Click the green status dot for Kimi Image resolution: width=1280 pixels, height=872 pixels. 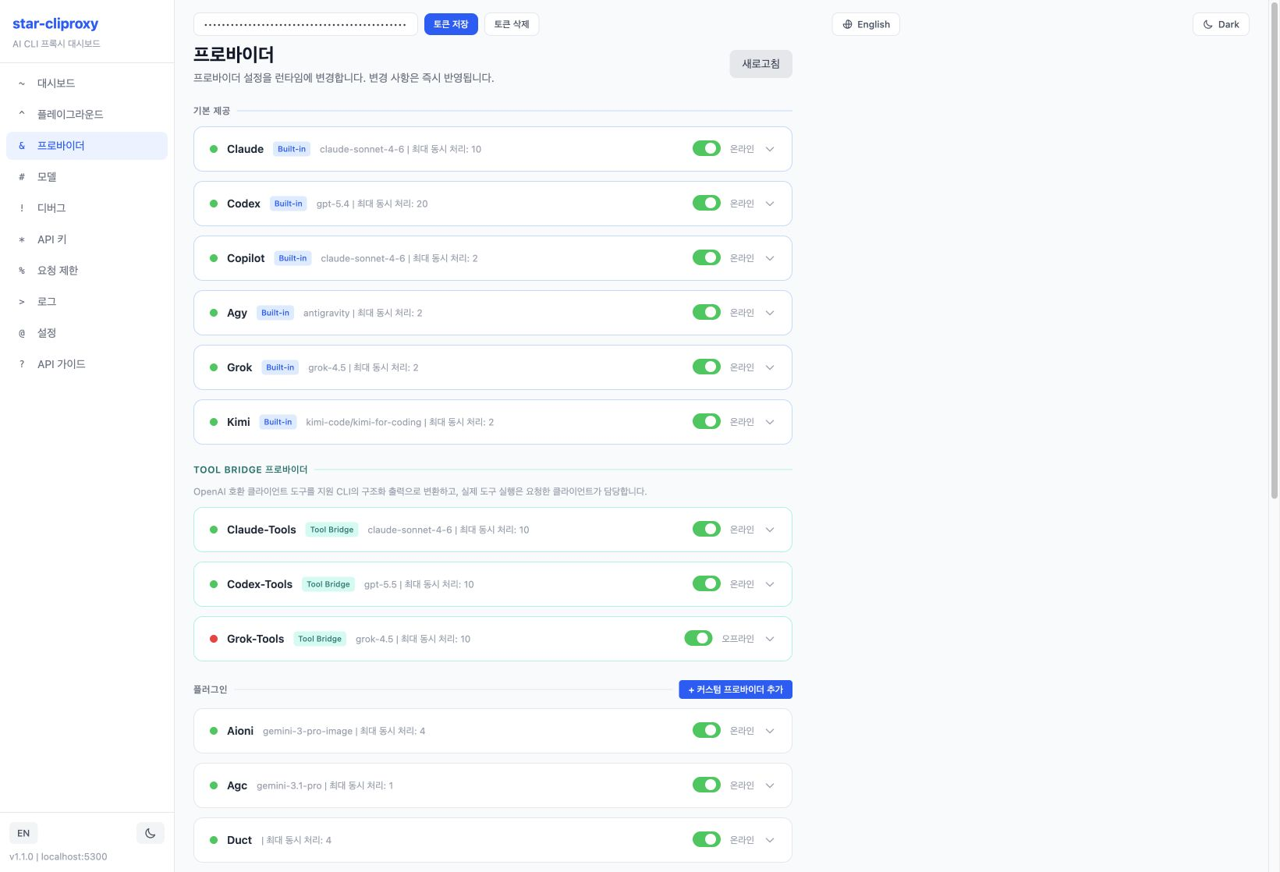213,422
